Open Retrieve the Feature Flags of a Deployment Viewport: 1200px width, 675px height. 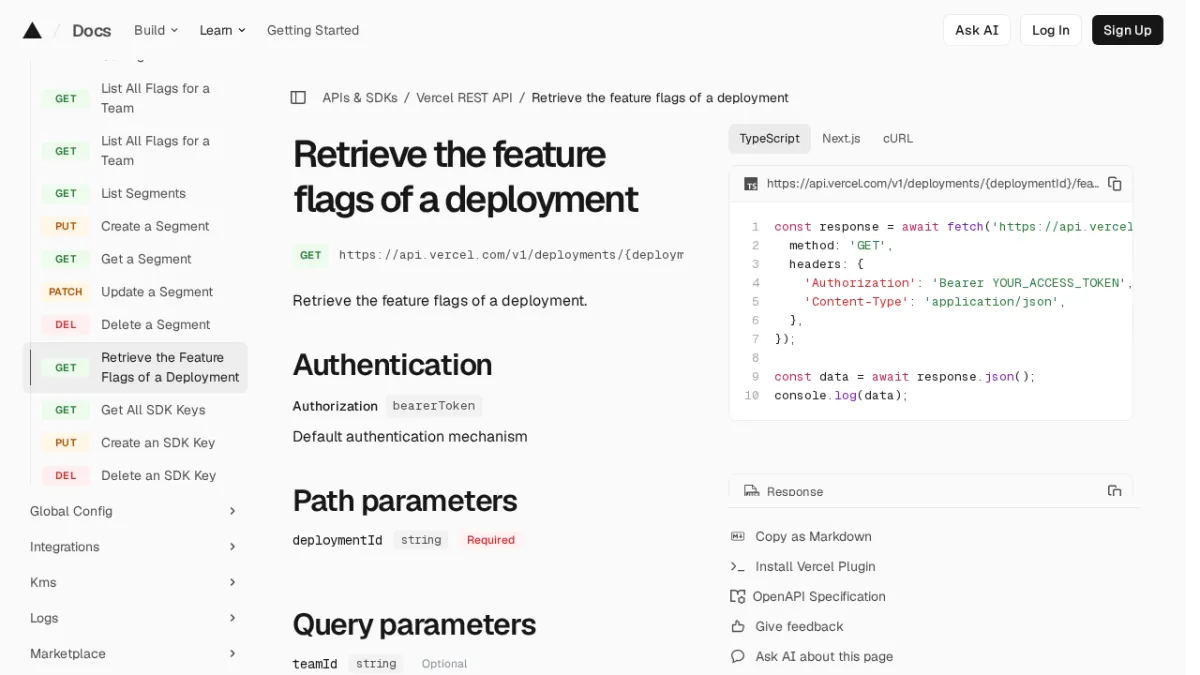click(x=170, y=367)
